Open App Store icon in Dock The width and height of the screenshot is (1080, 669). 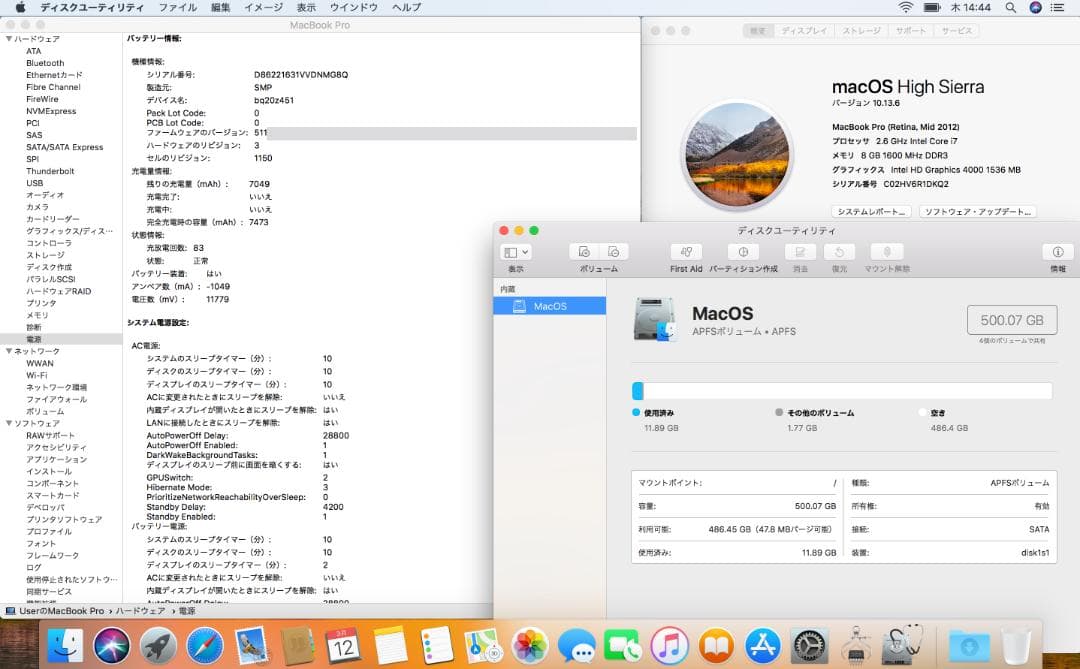762,646
